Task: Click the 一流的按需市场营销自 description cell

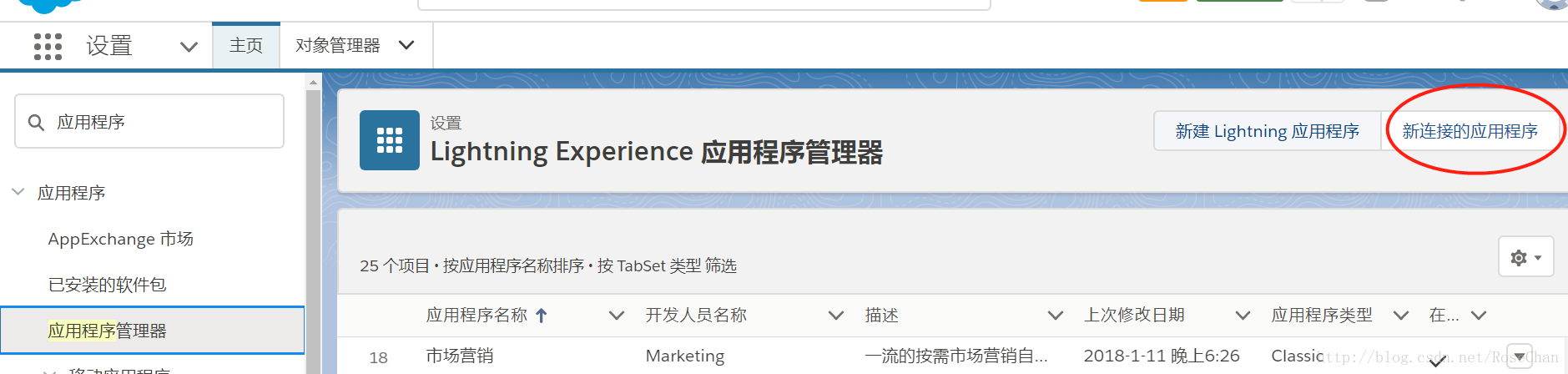Action: (956, 356)
